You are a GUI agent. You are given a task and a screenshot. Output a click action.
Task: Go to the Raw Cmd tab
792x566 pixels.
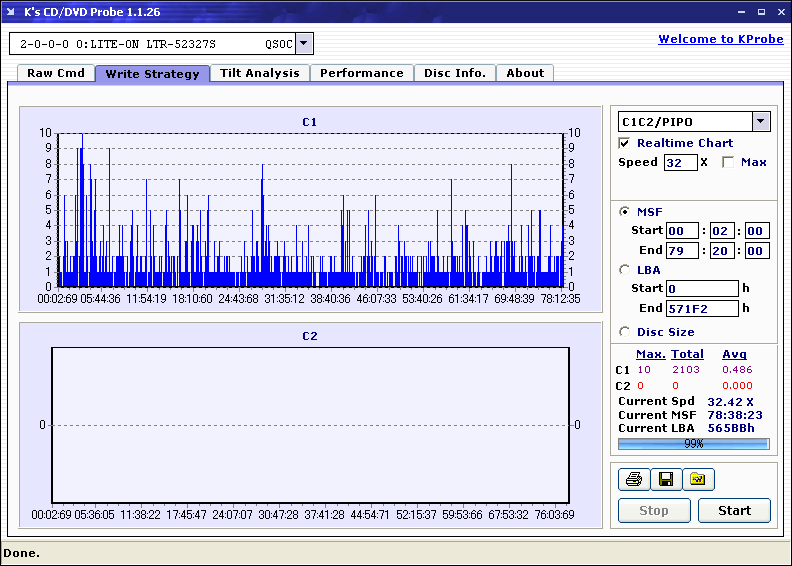[x=56, y=73]
